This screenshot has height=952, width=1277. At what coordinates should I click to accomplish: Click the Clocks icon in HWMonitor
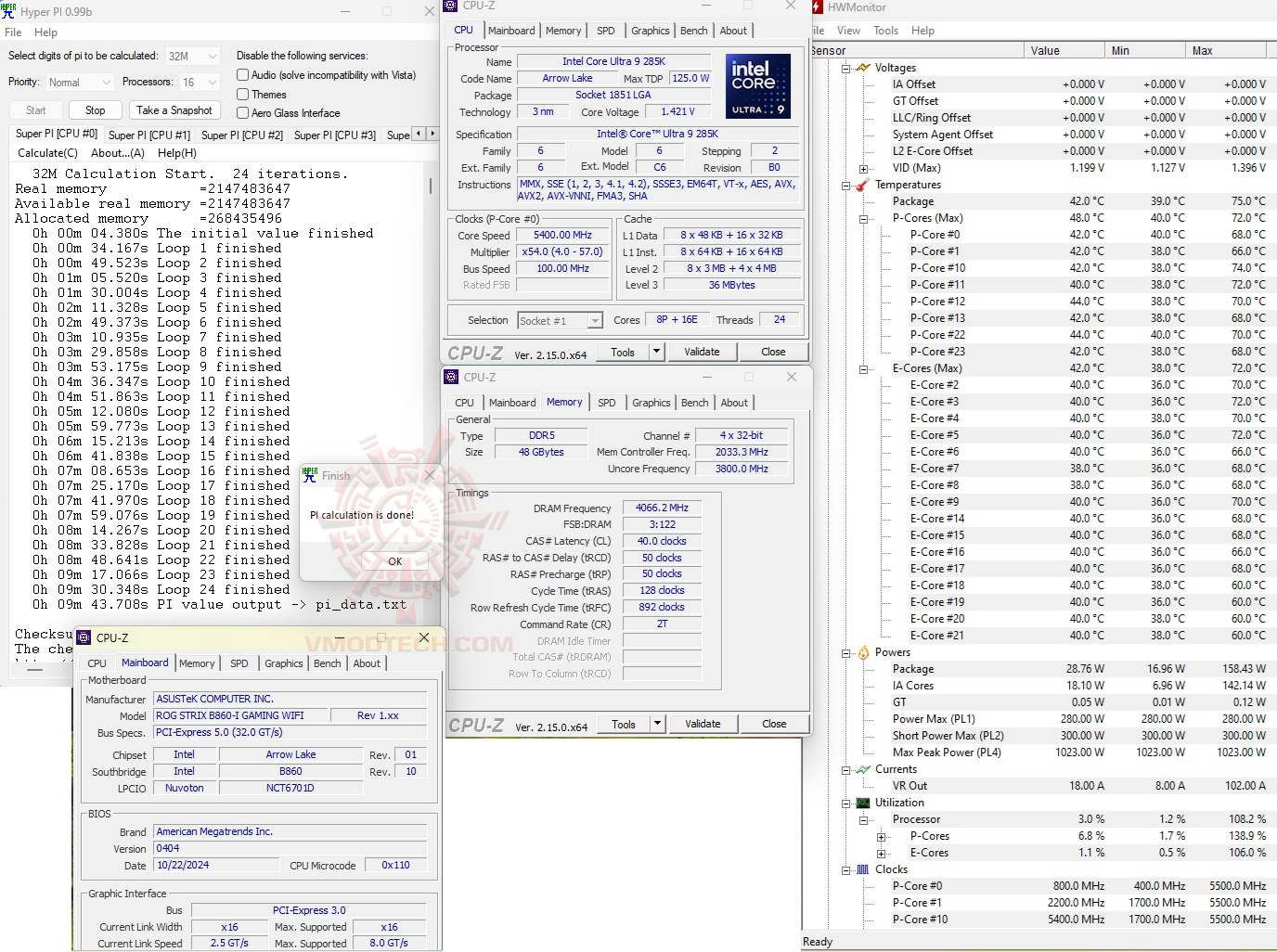tap(863, 869)
